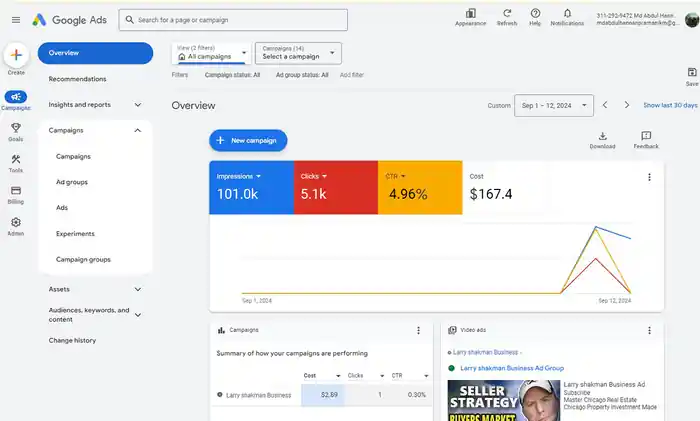Click the Create plus button
This screenshot has width=700, height=421.
click(x=16, y=55)
